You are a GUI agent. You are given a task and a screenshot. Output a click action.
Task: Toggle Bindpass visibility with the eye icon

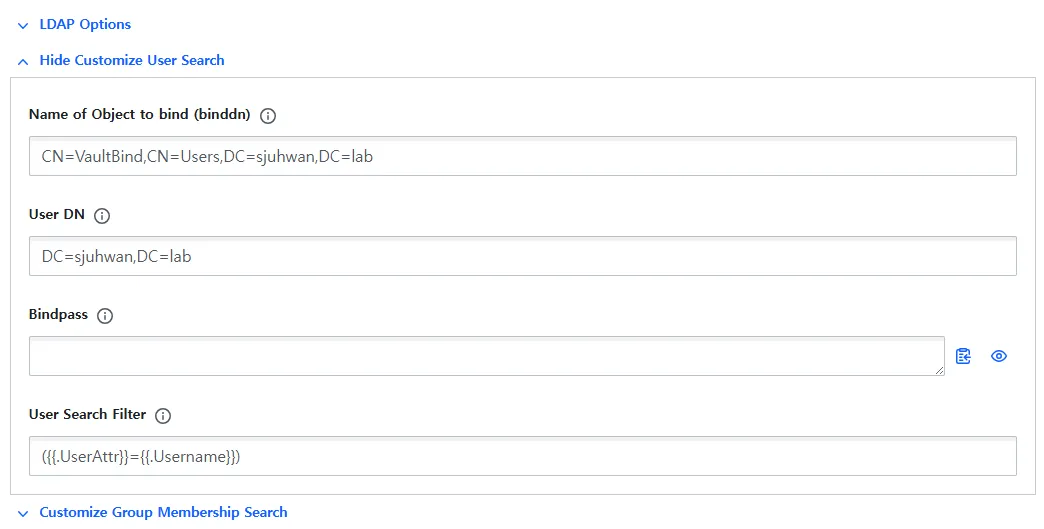[998, 356]
